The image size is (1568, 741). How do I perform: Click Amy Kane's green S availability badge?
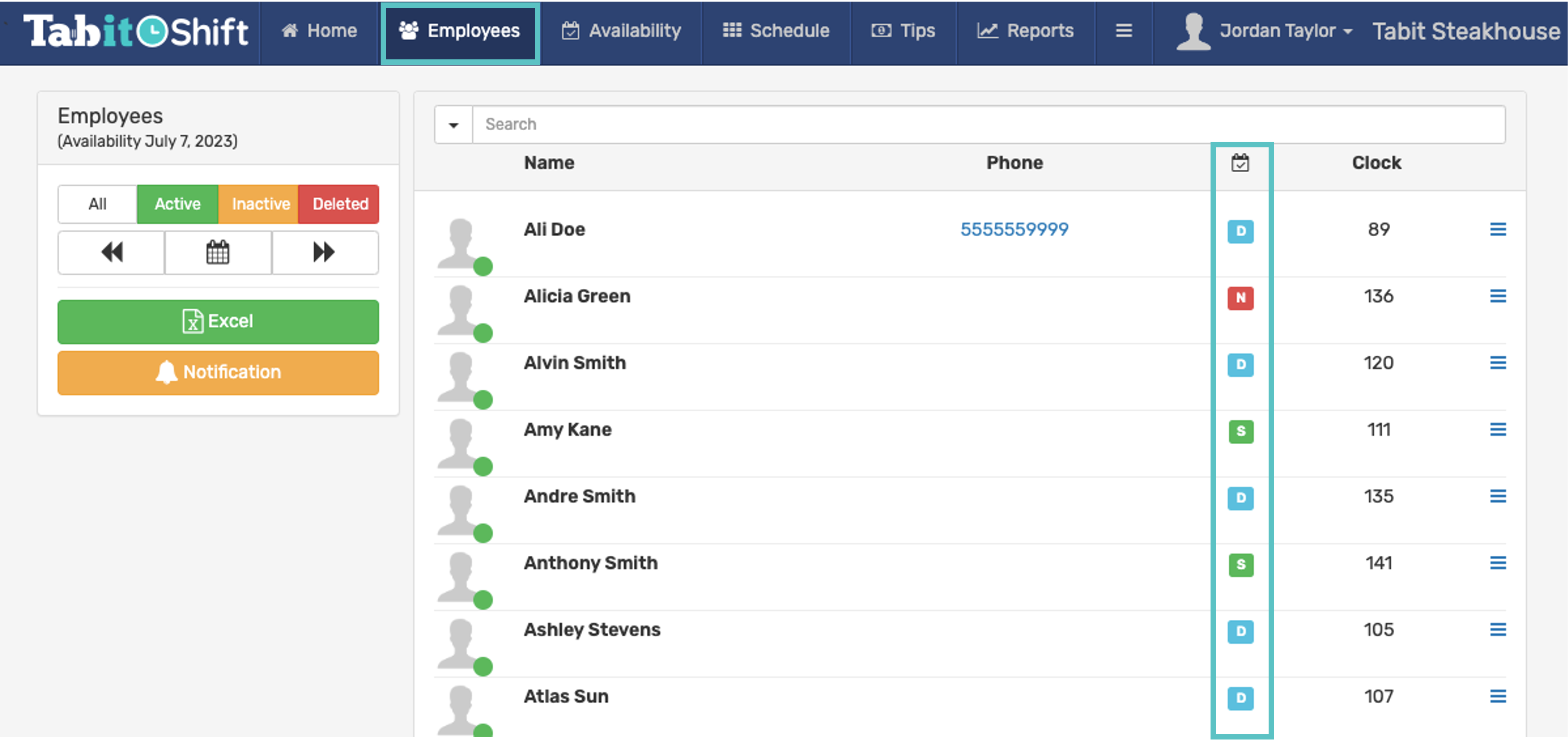(1240, 431)
